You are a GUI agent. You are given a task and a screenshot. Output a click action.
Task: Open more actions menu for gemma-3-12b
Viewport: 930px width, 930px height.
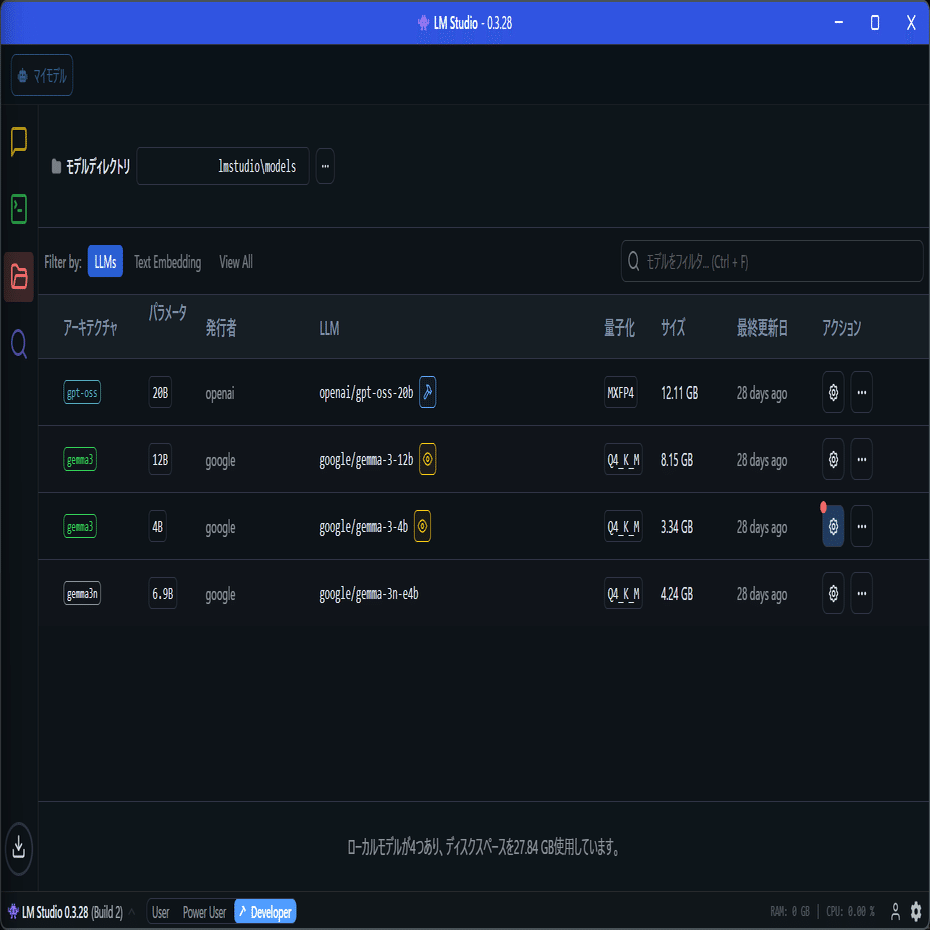[x=862, y=460]
